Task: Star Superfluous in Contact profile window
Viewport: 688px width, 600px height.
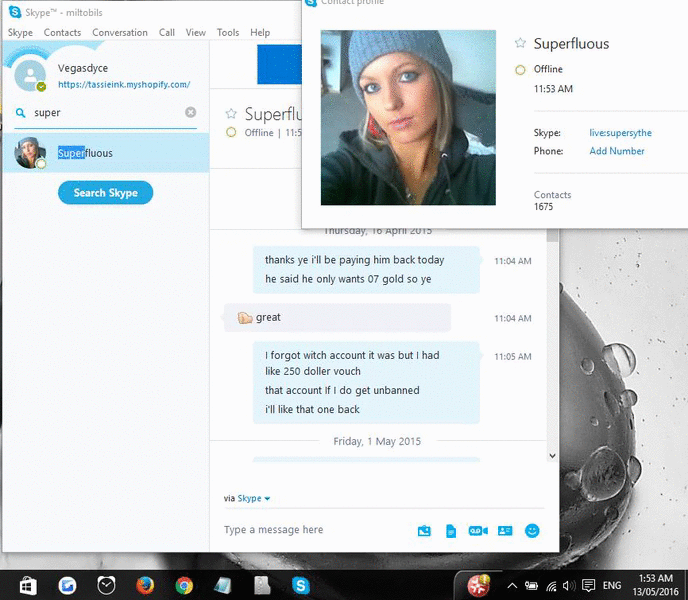Action: click(520, 43)
